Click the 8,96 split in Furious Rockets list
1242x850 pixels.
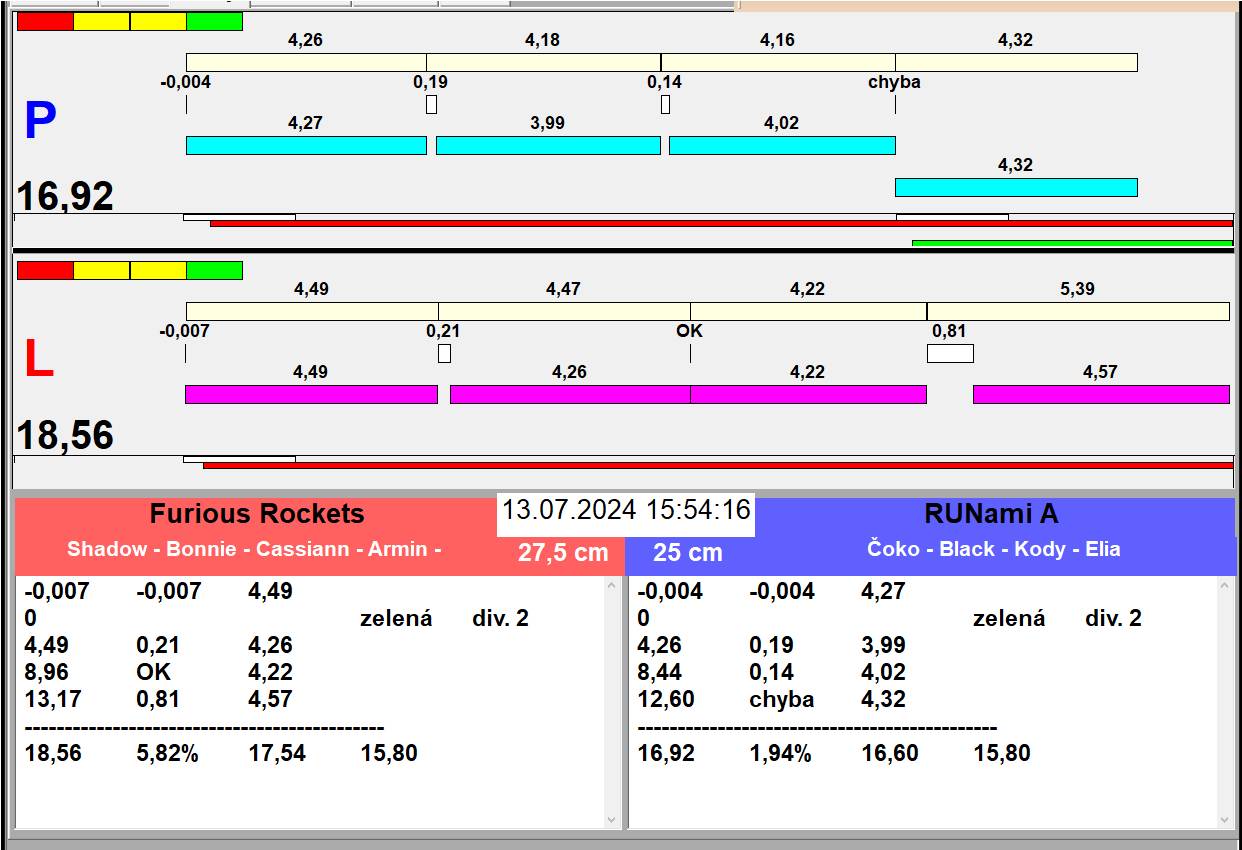[x=46, y=672]
